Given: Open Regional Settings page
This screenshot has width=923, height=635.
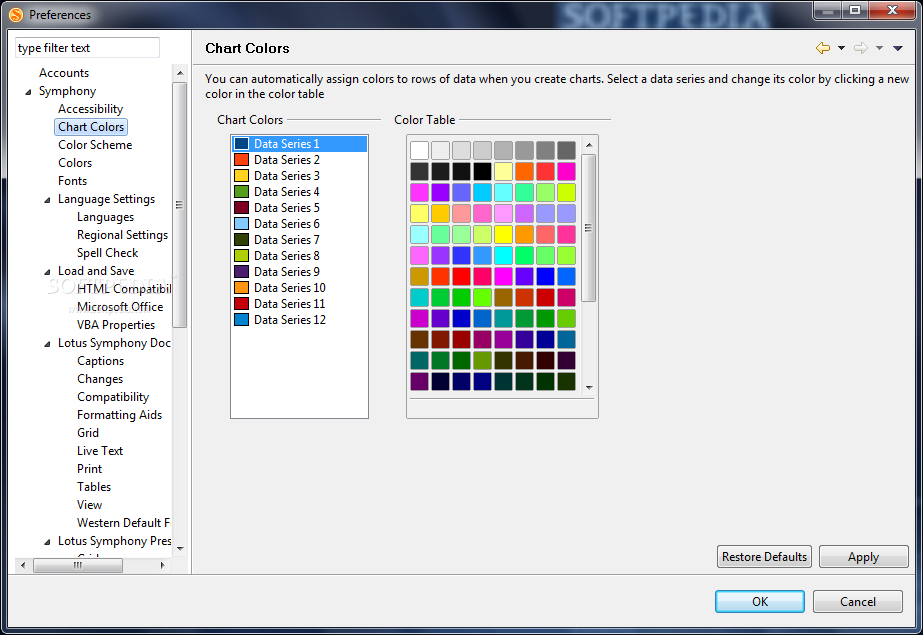Looking at the screenshot, I should 122,235.
